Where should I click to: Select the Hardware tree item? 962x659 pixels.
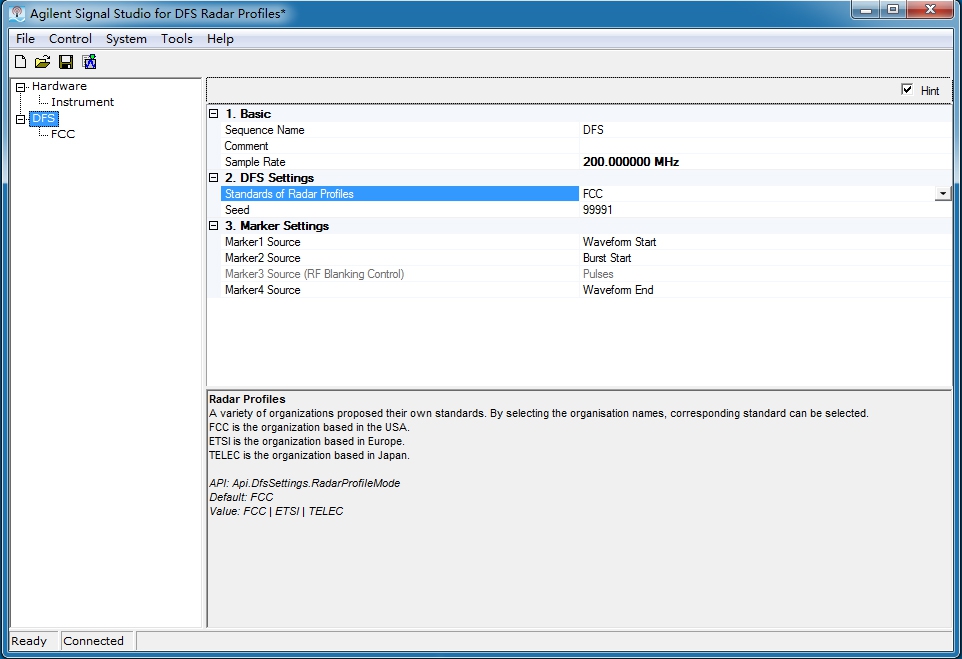click(x=60, y=86)
